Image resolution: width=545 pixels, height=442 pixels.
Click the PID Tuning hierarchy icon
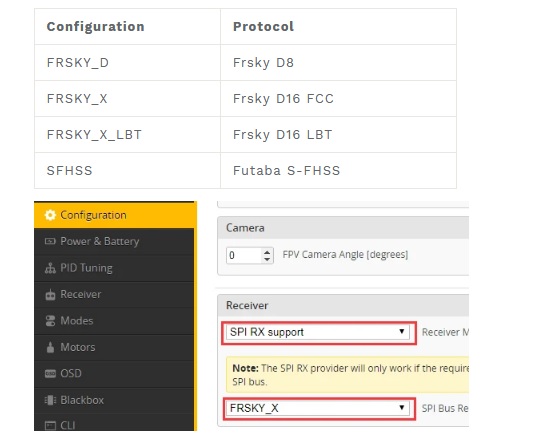[x=50, y=268]
